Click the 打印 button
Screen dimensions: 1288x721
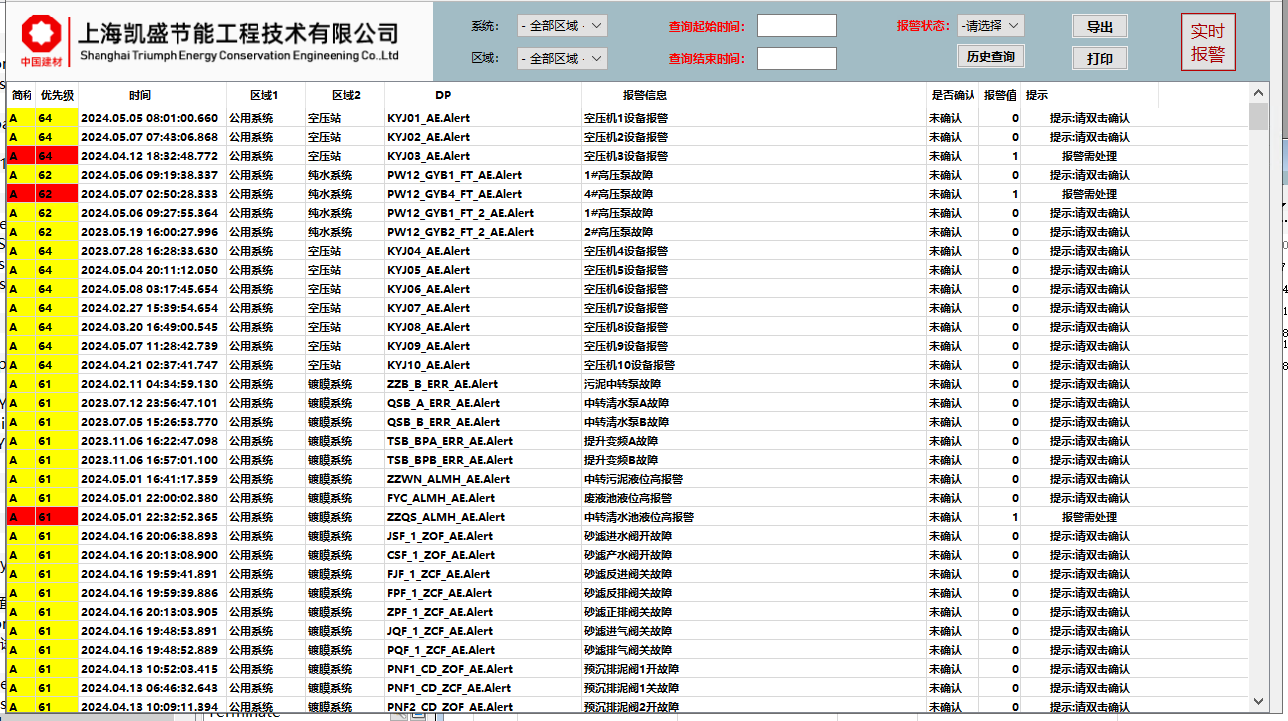pyautogui.click(x=1100, y=59)
